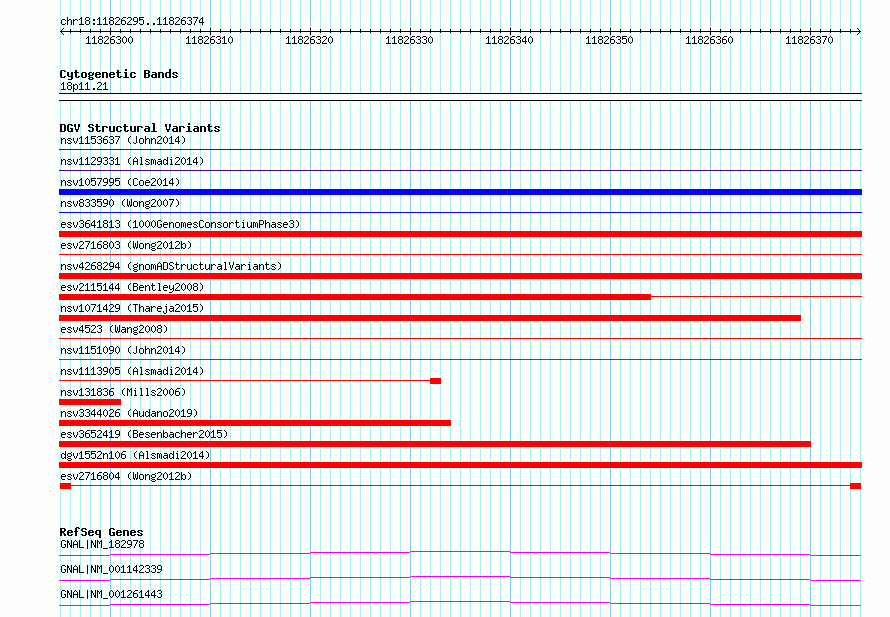Click the ruler's right arrowhead
The width and height of the screenshot is (890, 617).
859,31
